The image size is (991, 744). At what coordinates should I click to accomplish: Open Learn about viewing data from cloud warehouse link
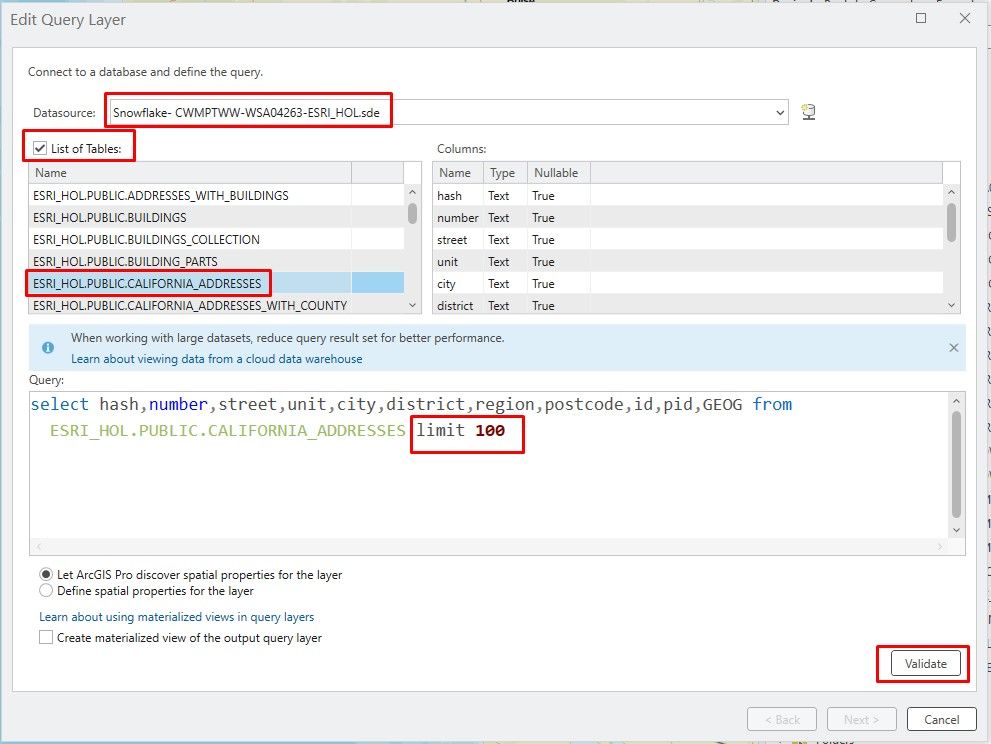pyautogui.click(x=216, y=359)
